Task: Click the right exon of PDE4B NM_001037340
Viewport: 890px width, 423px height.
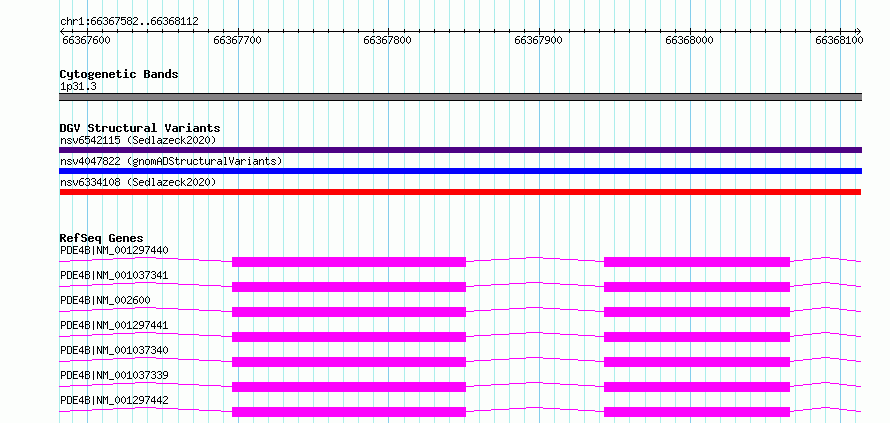Action: [x=697, y=362]
